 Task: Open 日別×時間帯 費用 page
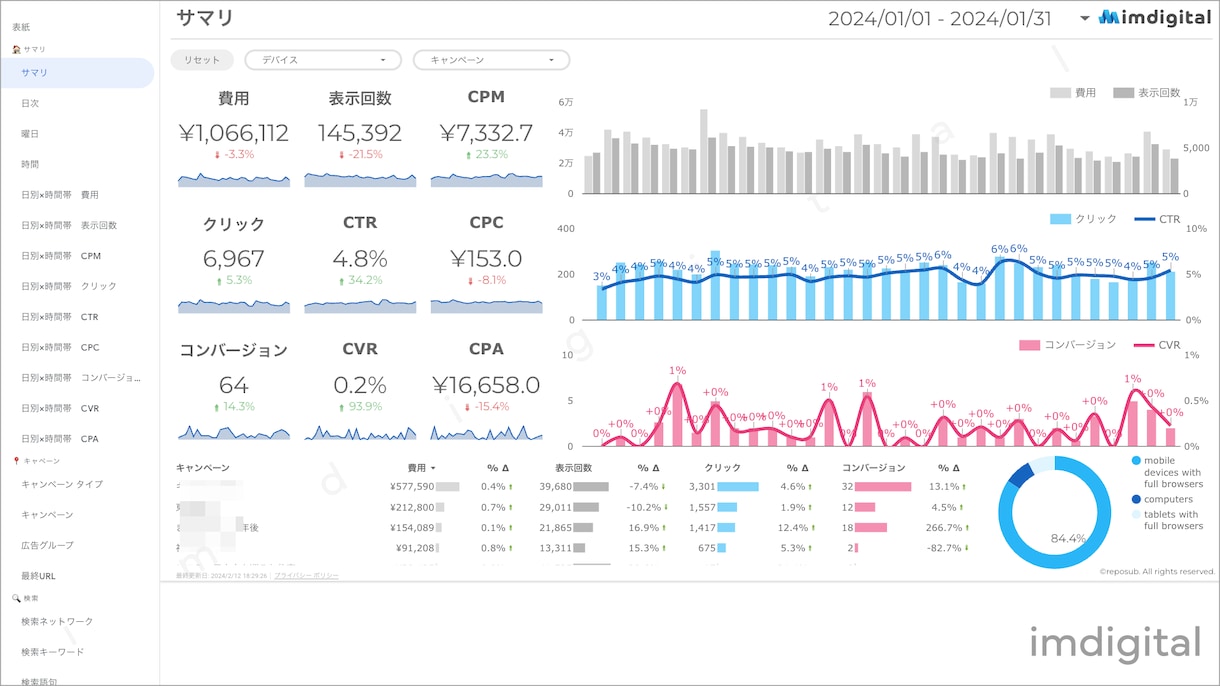(60, 195)
